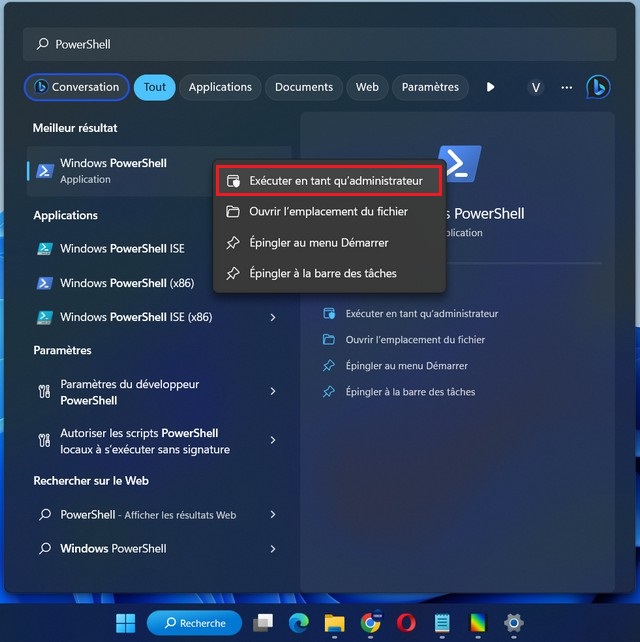Expand options for Windows PowerShell ISE (x86)

[273, 317]
